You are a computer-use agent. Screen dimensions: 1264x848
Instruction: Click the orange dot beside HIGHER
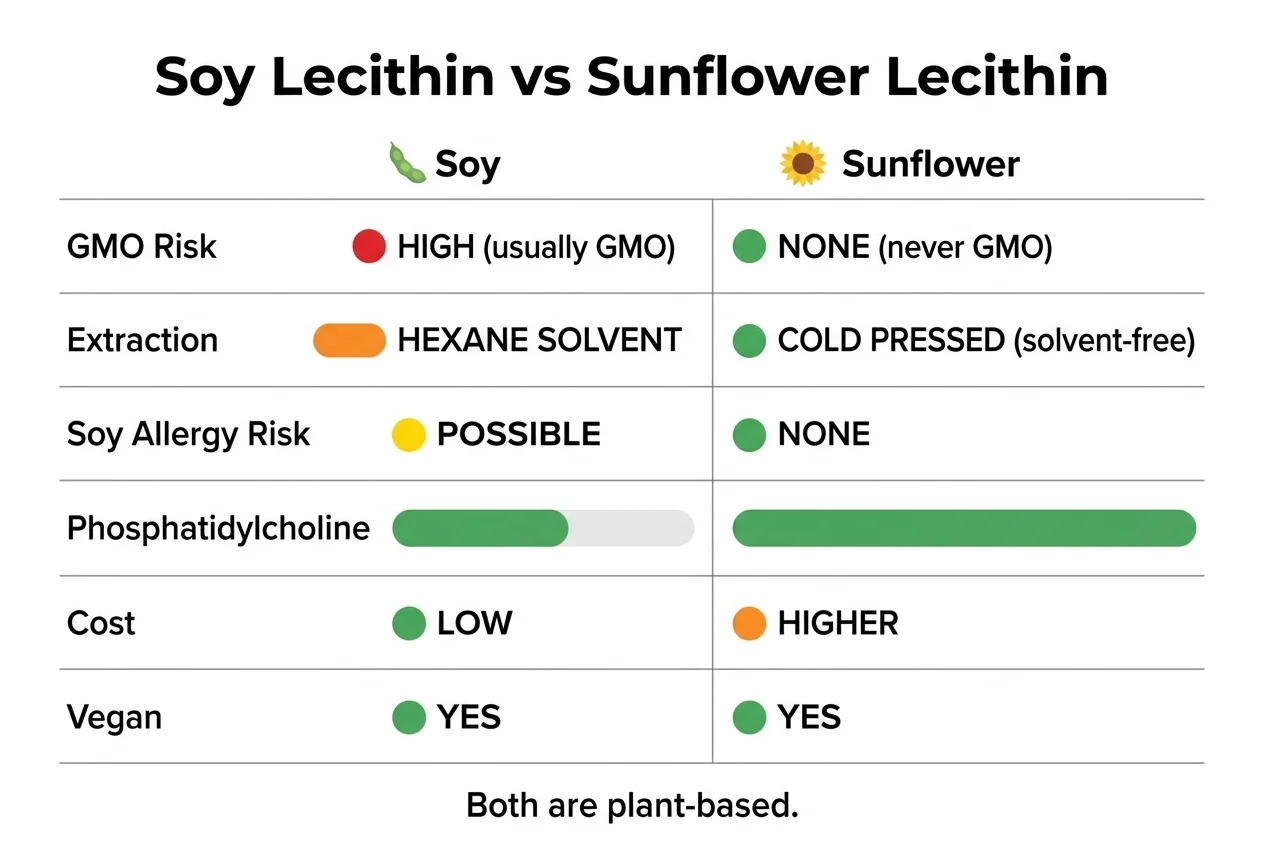click(749, 623)
